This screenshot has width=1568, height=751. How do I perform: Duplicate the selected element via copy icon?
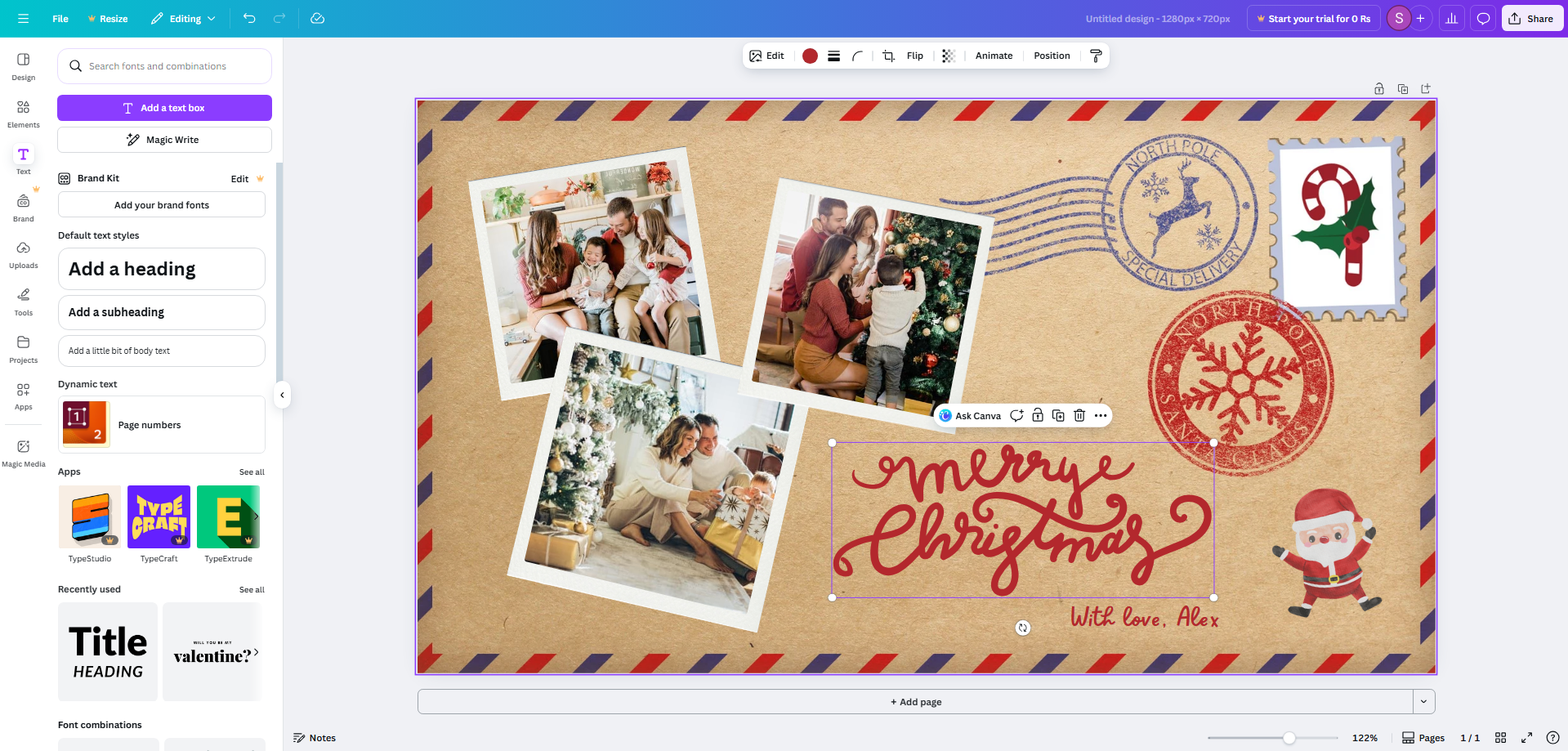coord(1057,415)
